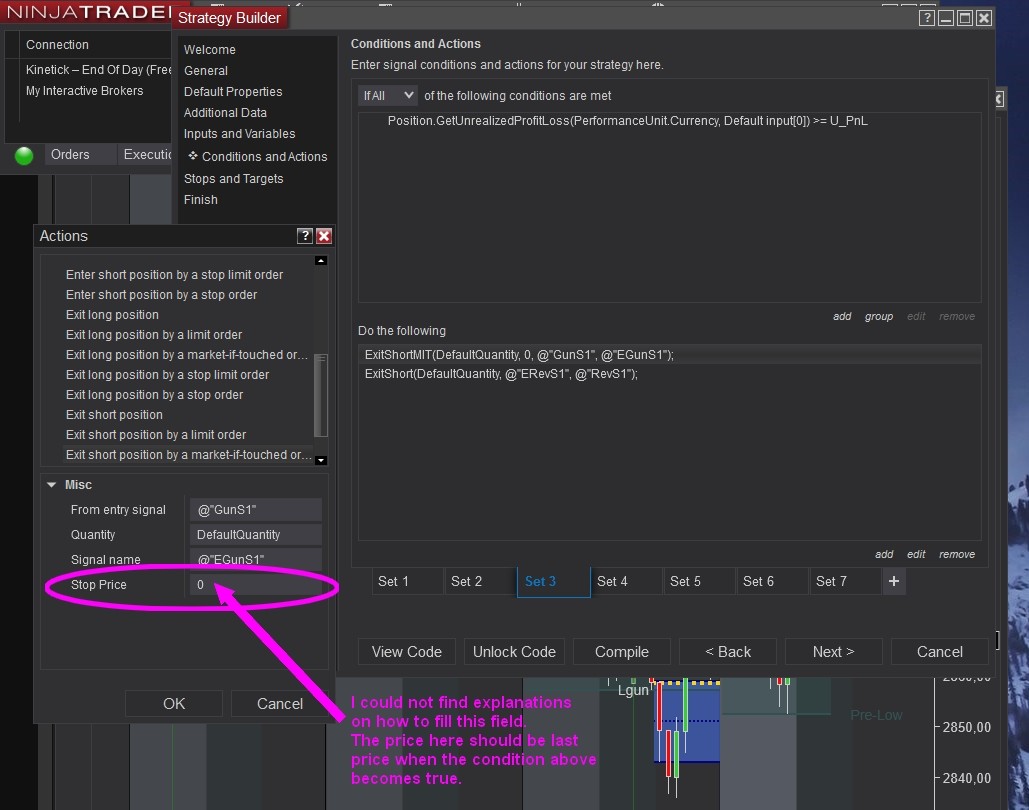Image resolution: width=1029 pixels, height=810 pixels.
Task: Switch to the Set 5 tab
Action: (699, 580)
